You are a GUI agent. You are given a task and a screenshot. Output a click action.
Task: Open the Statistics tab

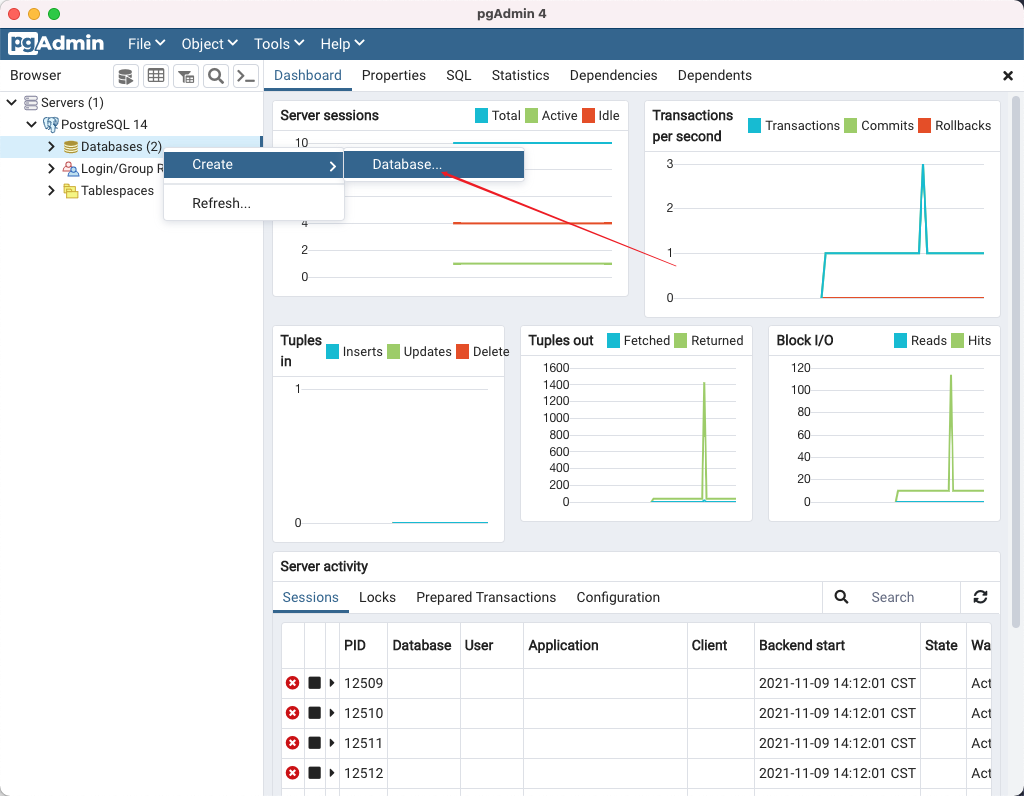click(520, 76)
